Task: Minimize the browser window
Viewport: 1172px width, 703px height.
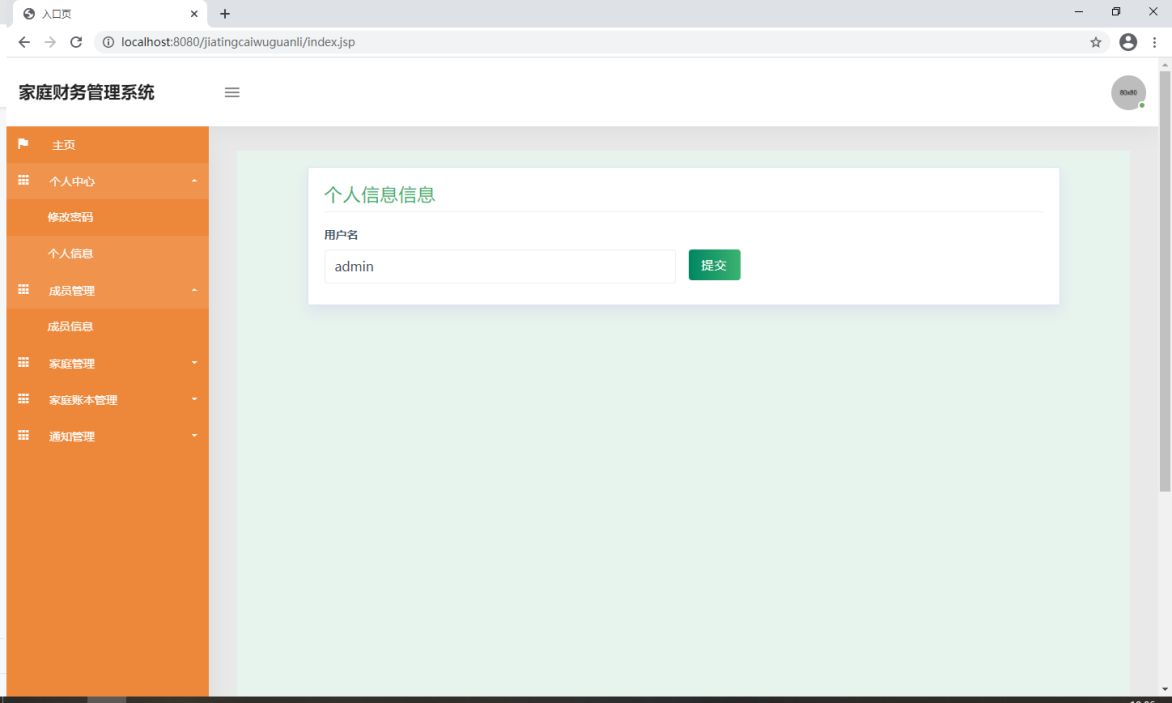Action: pyautogui.click(x=1079, y=12)
